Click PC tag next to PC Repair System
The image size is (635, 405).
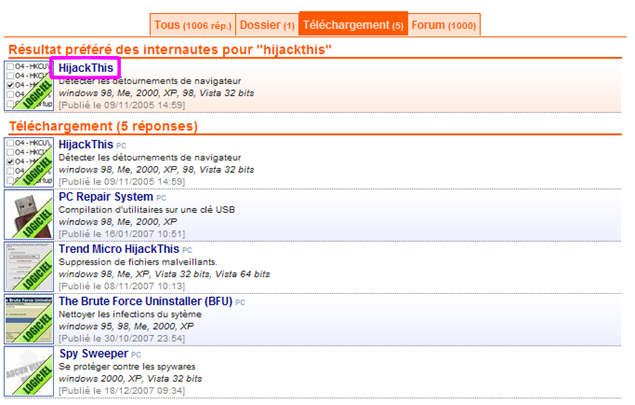pyautogui.click(x=161, y=198)
